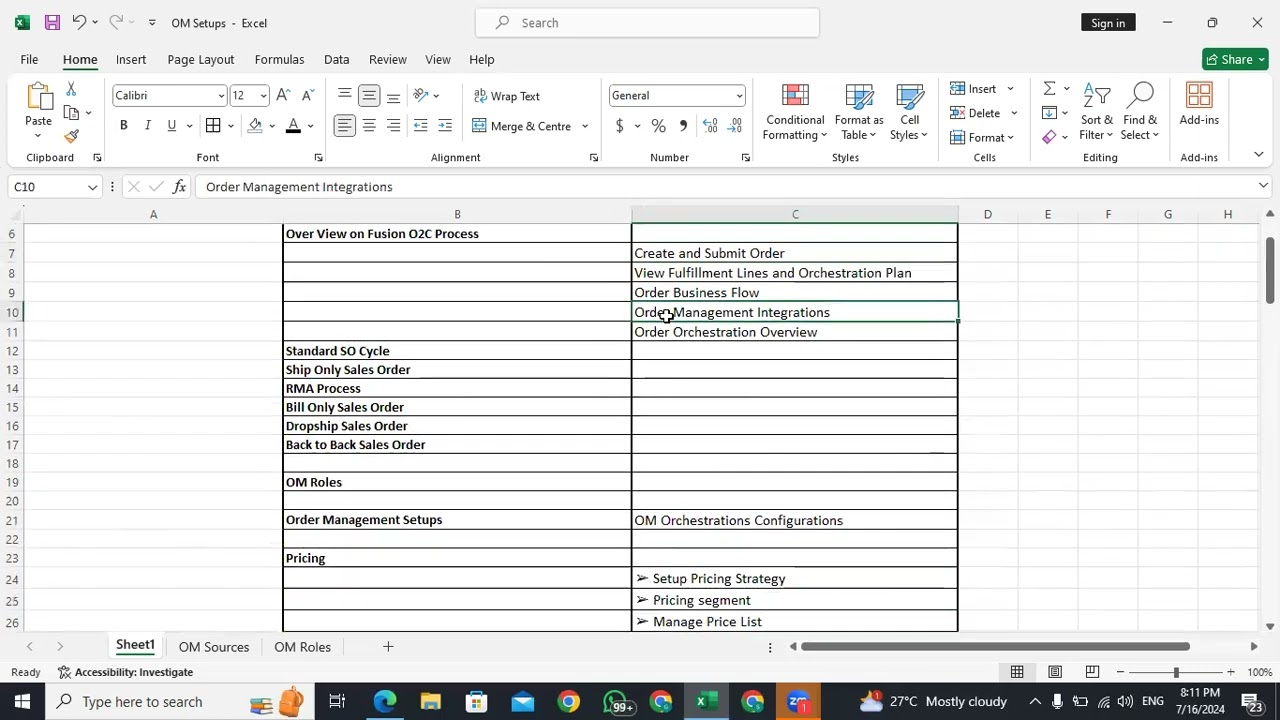1280x720 pixels.
Task: Toggle Bold formatting
Action: pyautogui.click(x=123, y=126)
